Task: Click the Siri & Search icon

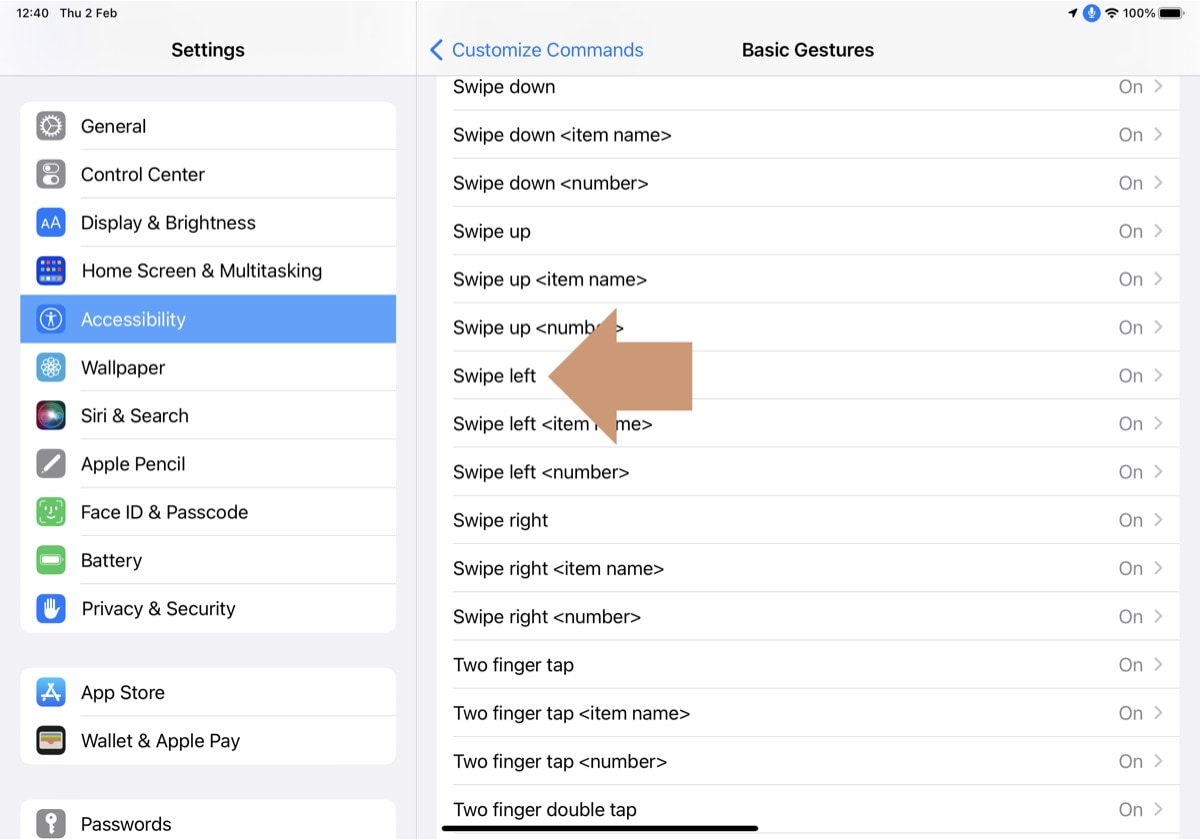Action: 50,415
